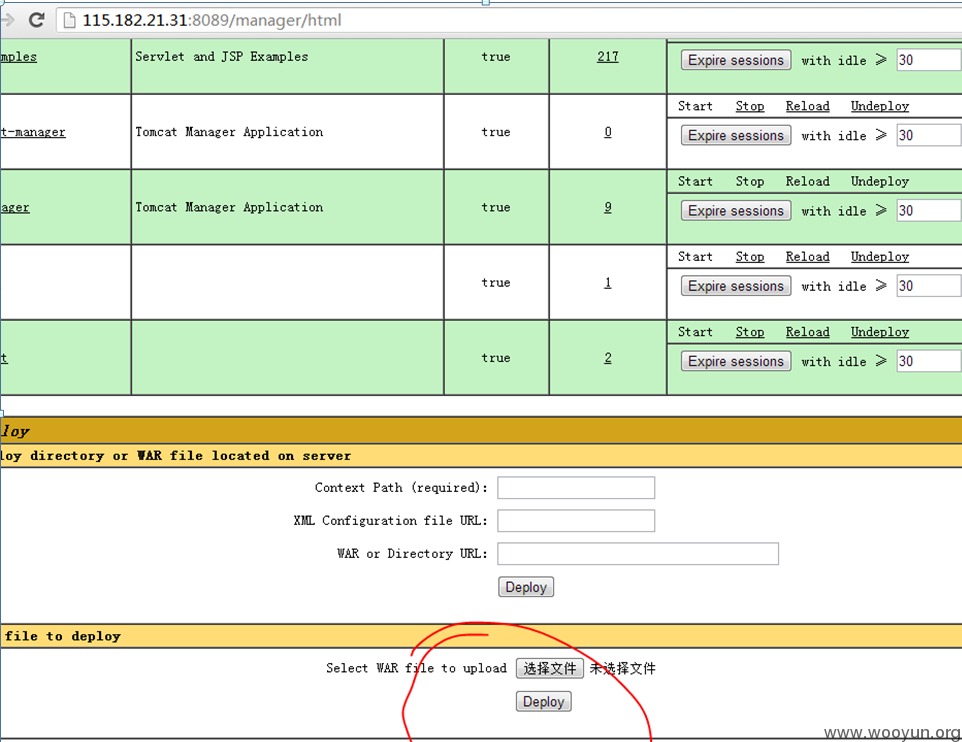Click the XML Configuration file URL field

click(x=576, y=520)
